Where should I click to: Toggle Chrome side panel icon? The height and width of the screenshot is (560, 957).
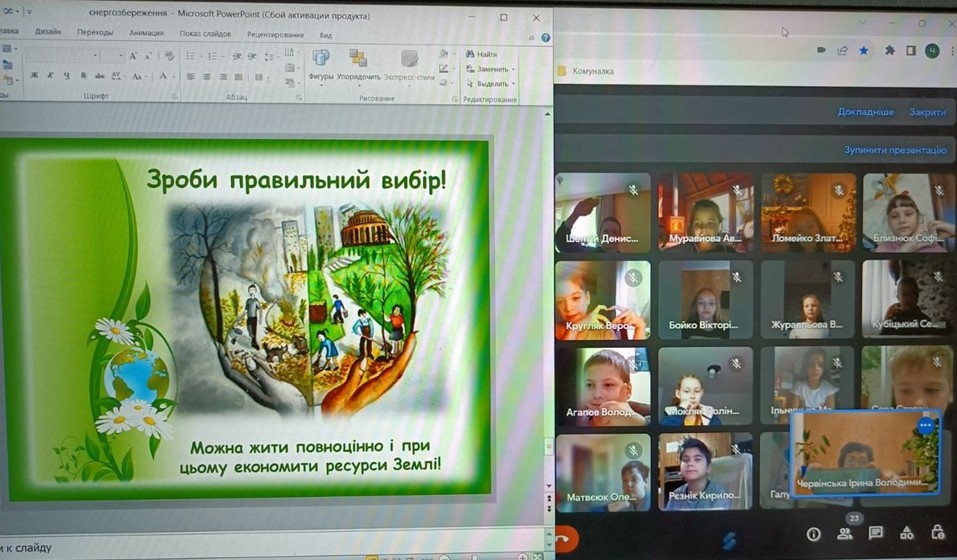[x=911, y=50]
